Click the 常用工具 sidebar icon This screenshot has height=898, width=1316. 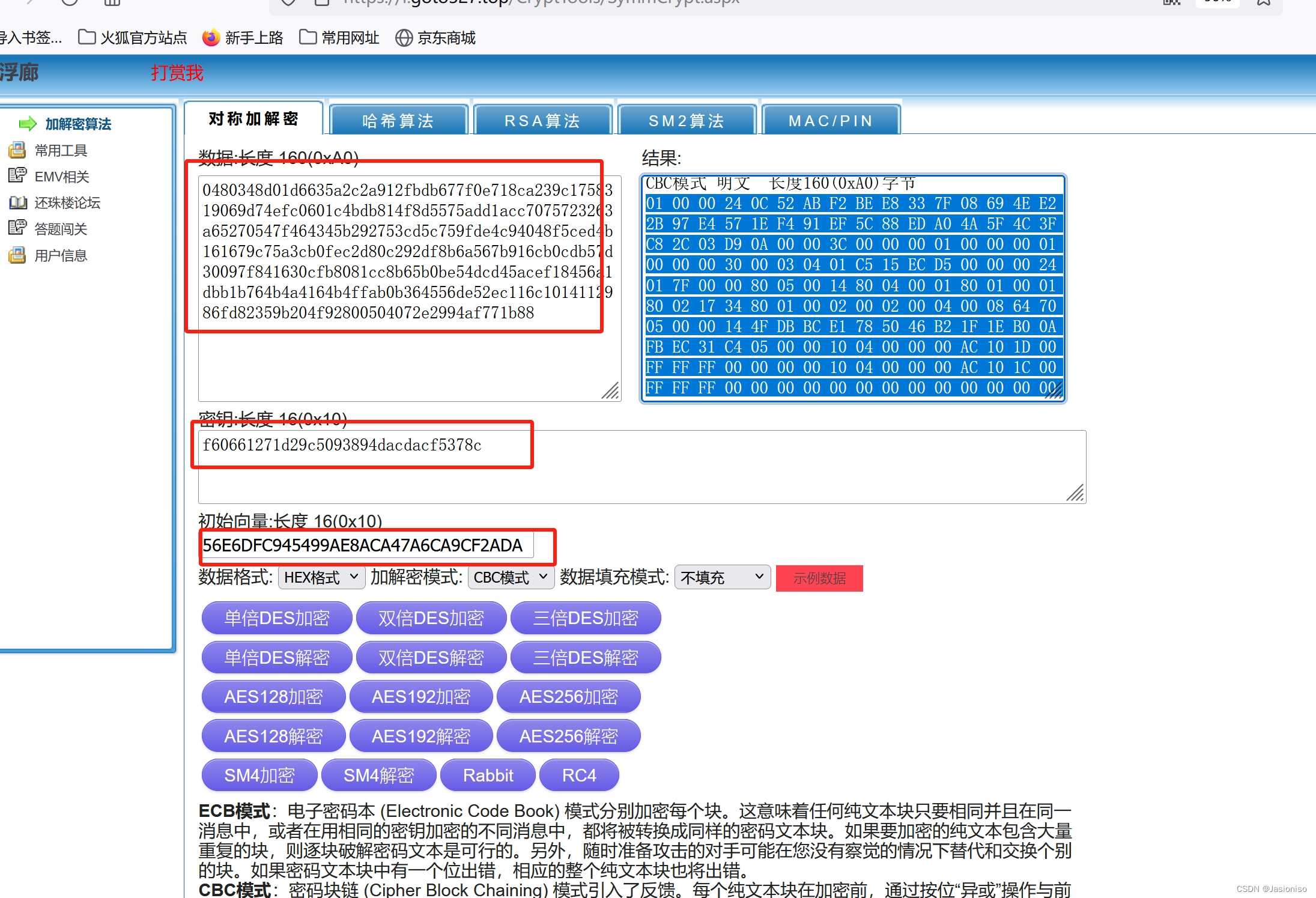click(x=17, y=150)
